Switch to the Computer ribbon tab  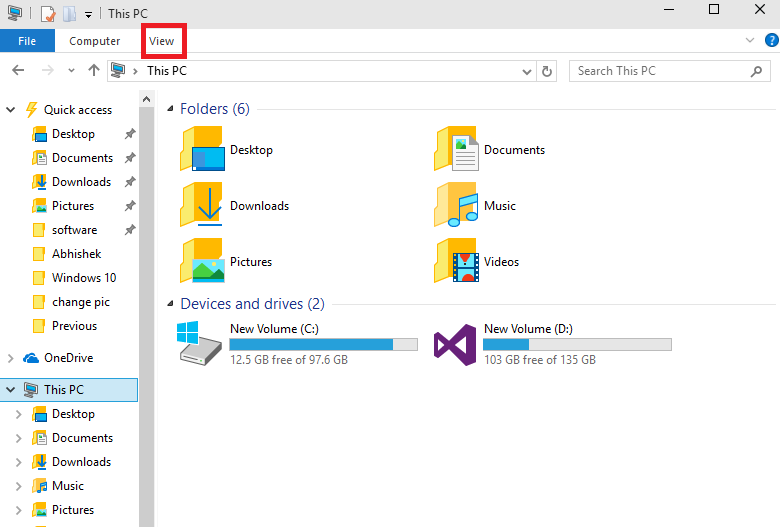(x=95, y=41)
